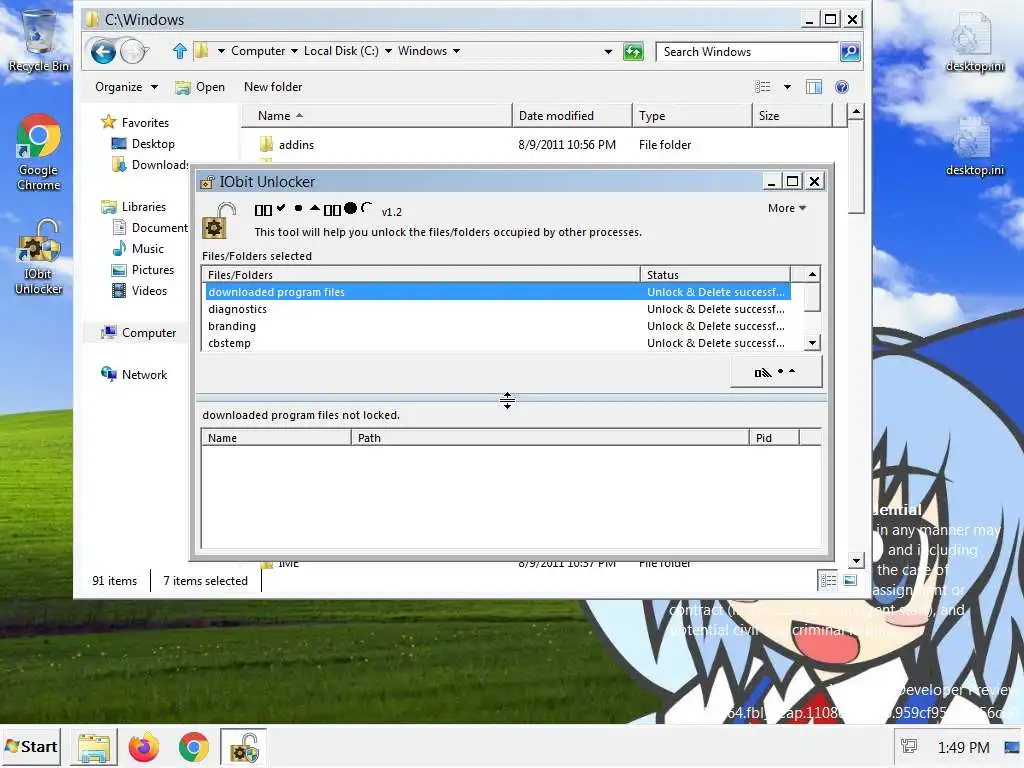The image size is (1024, 768).
Task: Go back in Explorer window
Action: point(103,52)
